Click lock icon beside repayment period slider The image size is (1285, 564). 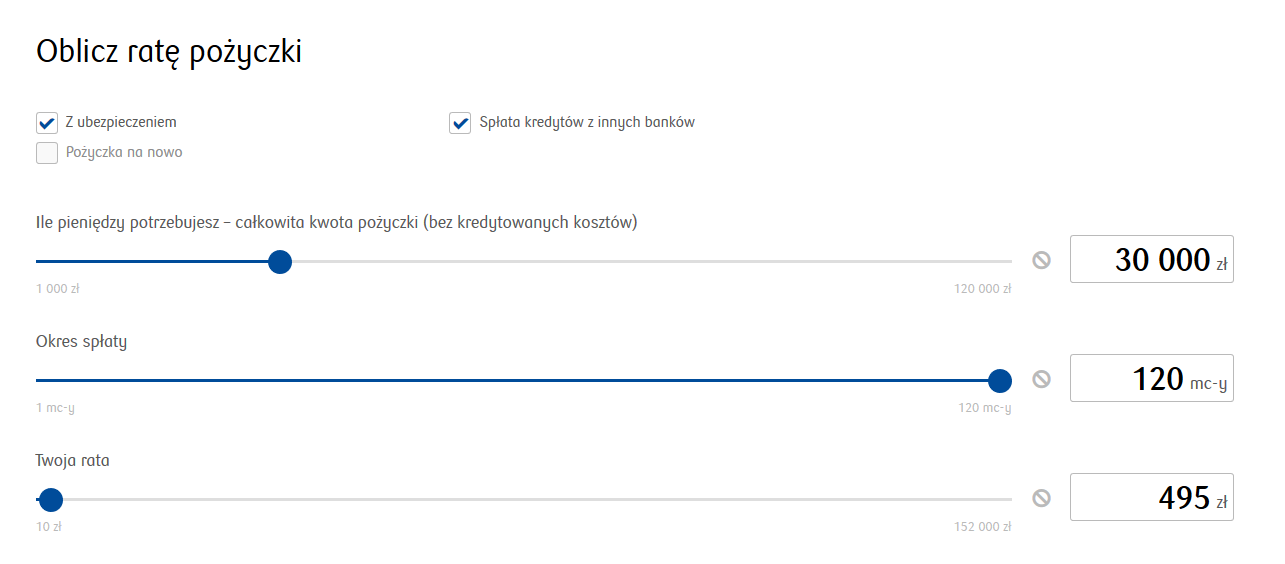(1041, 379)
